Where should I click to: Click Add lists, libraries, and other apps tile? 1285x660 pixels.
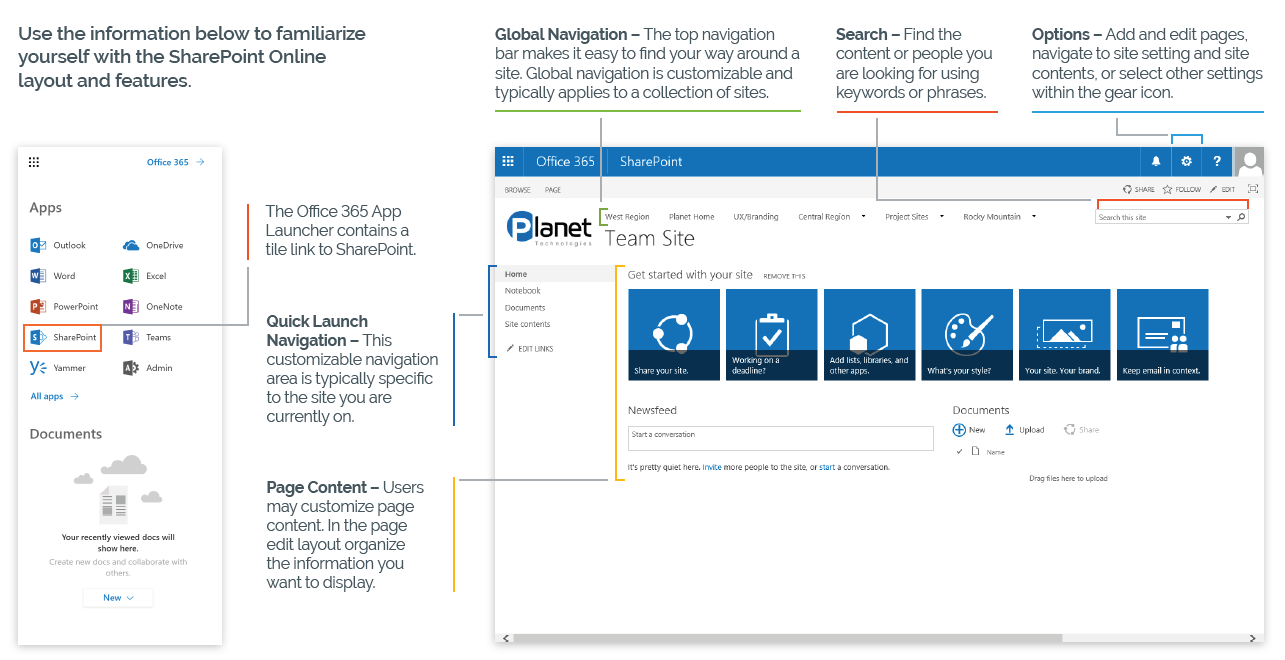(x=869, y=335)
